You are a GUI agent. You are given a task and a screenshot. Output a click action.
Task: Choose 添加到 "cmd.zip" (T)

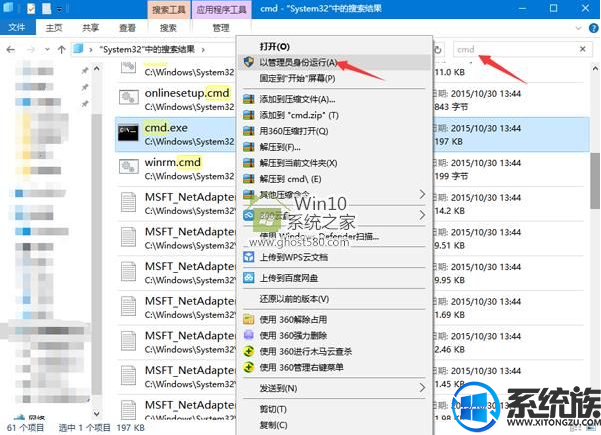pyautogui.click(x=333, y=115)
